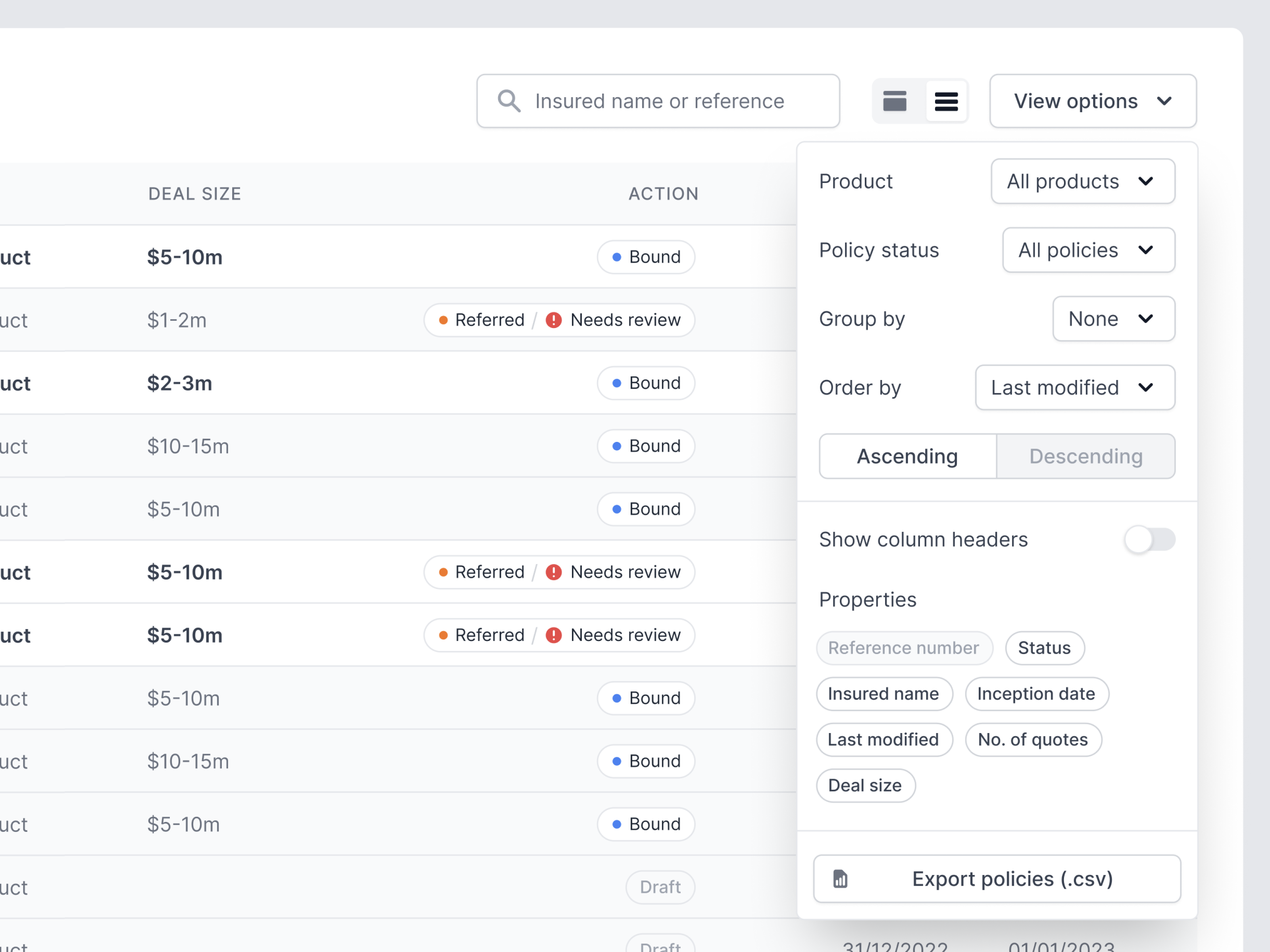Select the Status property chip
This screenshot has height=952, width=1270.
point(1044,648)
